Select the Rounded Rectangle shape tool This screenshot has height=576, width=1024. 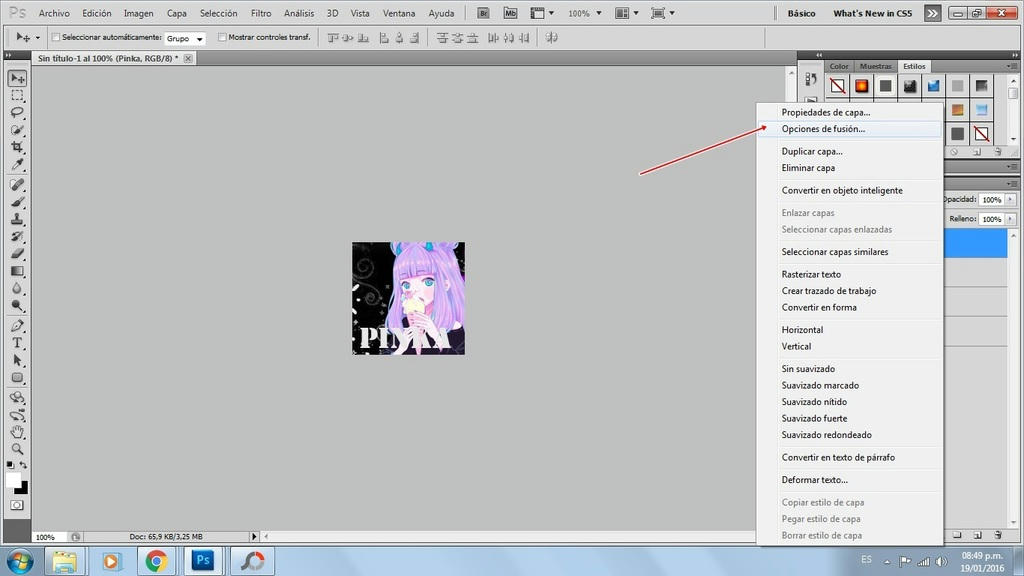tap(17, 377)
